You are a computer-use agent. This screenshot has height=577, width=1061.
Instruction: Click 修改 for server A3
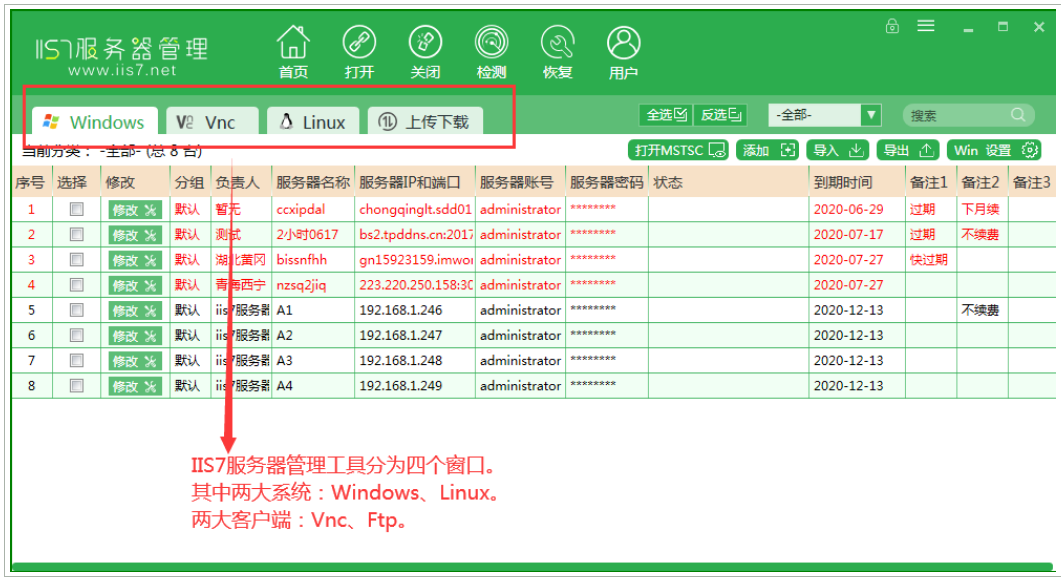[135, 361]
